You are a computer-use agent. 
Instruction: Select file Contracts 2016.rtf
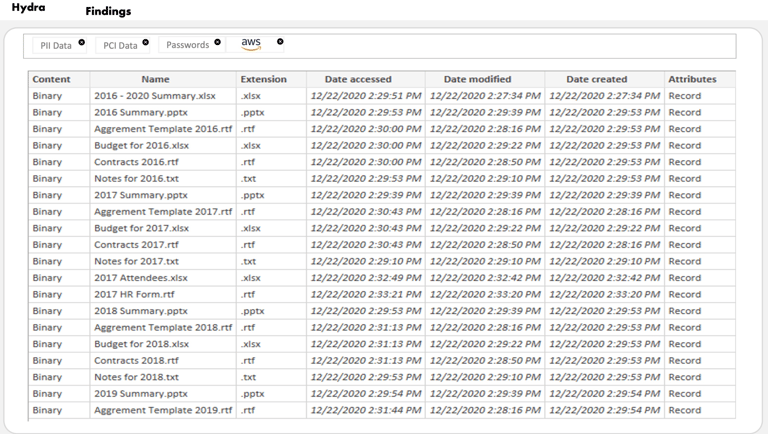(136, 162)
